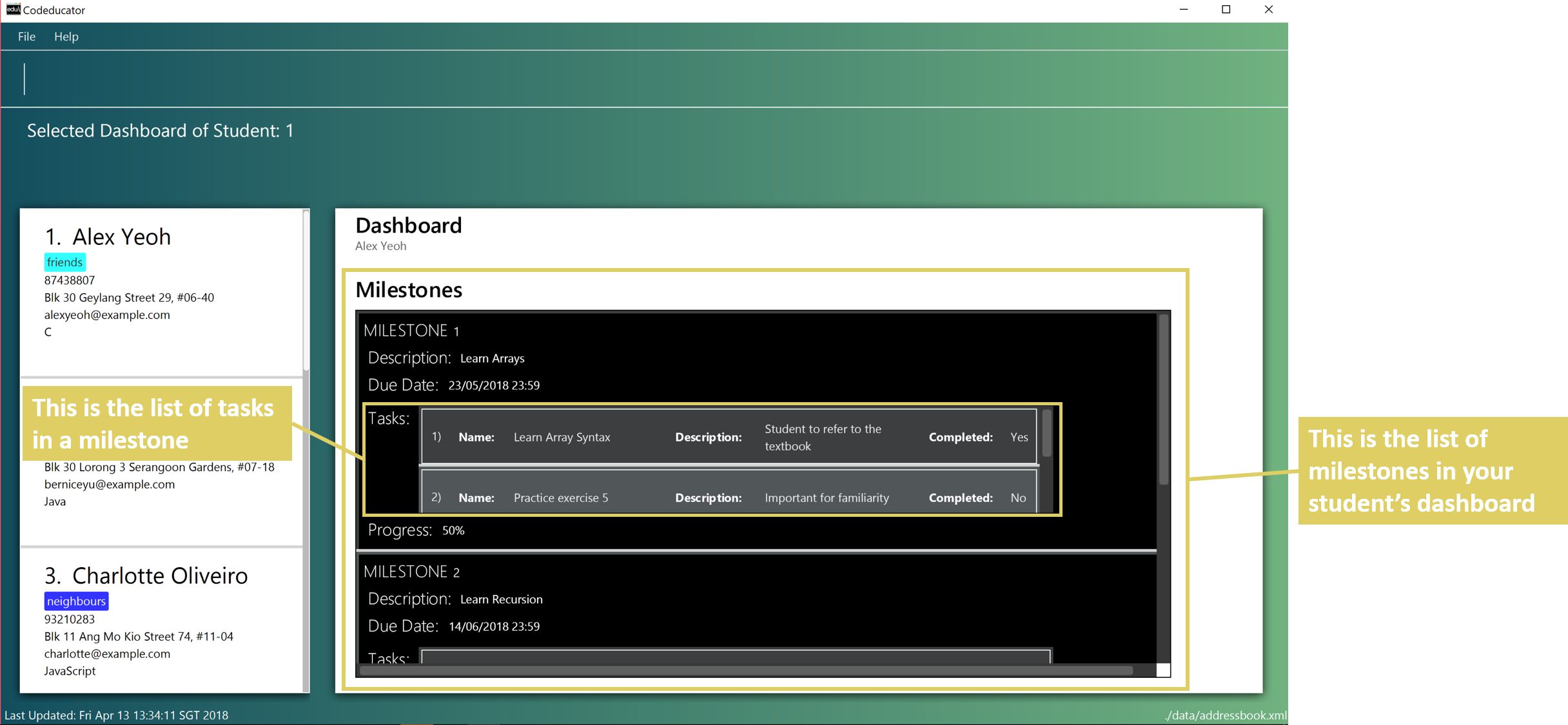Maximize the Codeducator window
This screenshot has width=1568, height=725.
pyautogui.click(x=1226, y=10)
